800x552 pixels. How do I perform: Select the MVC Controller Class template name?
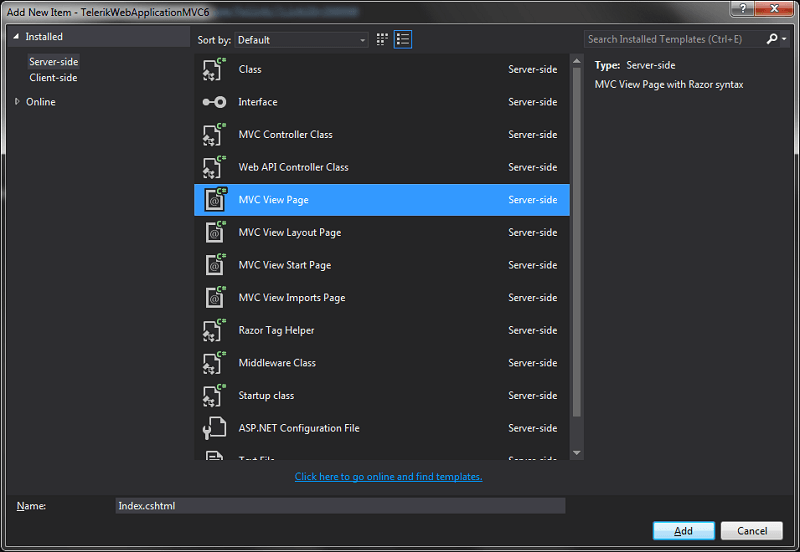point(285,135)
